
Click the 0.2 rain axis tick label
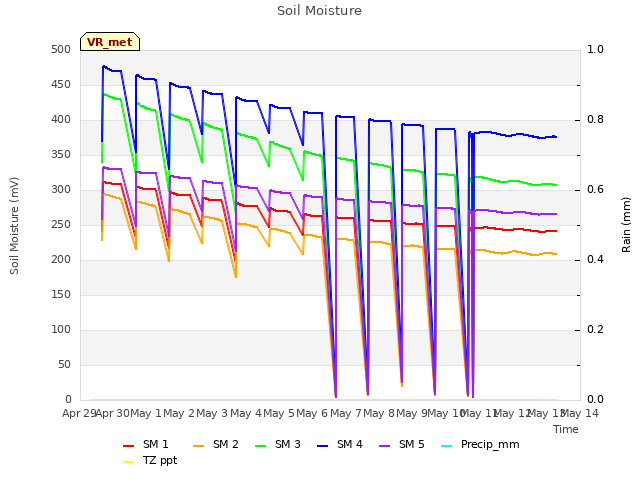(x=595, y=330)
